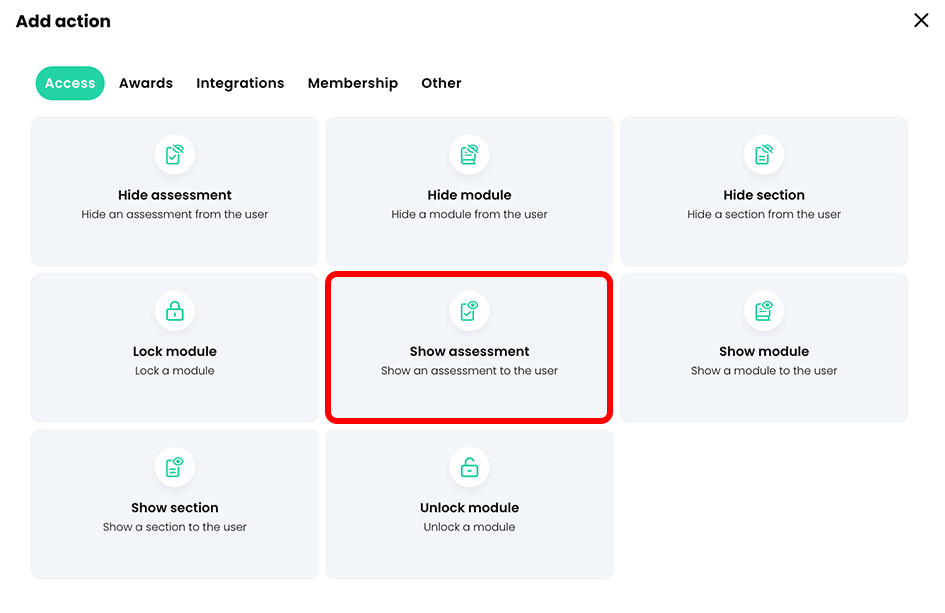Pick the Lock module action card

tap(175, 347)
